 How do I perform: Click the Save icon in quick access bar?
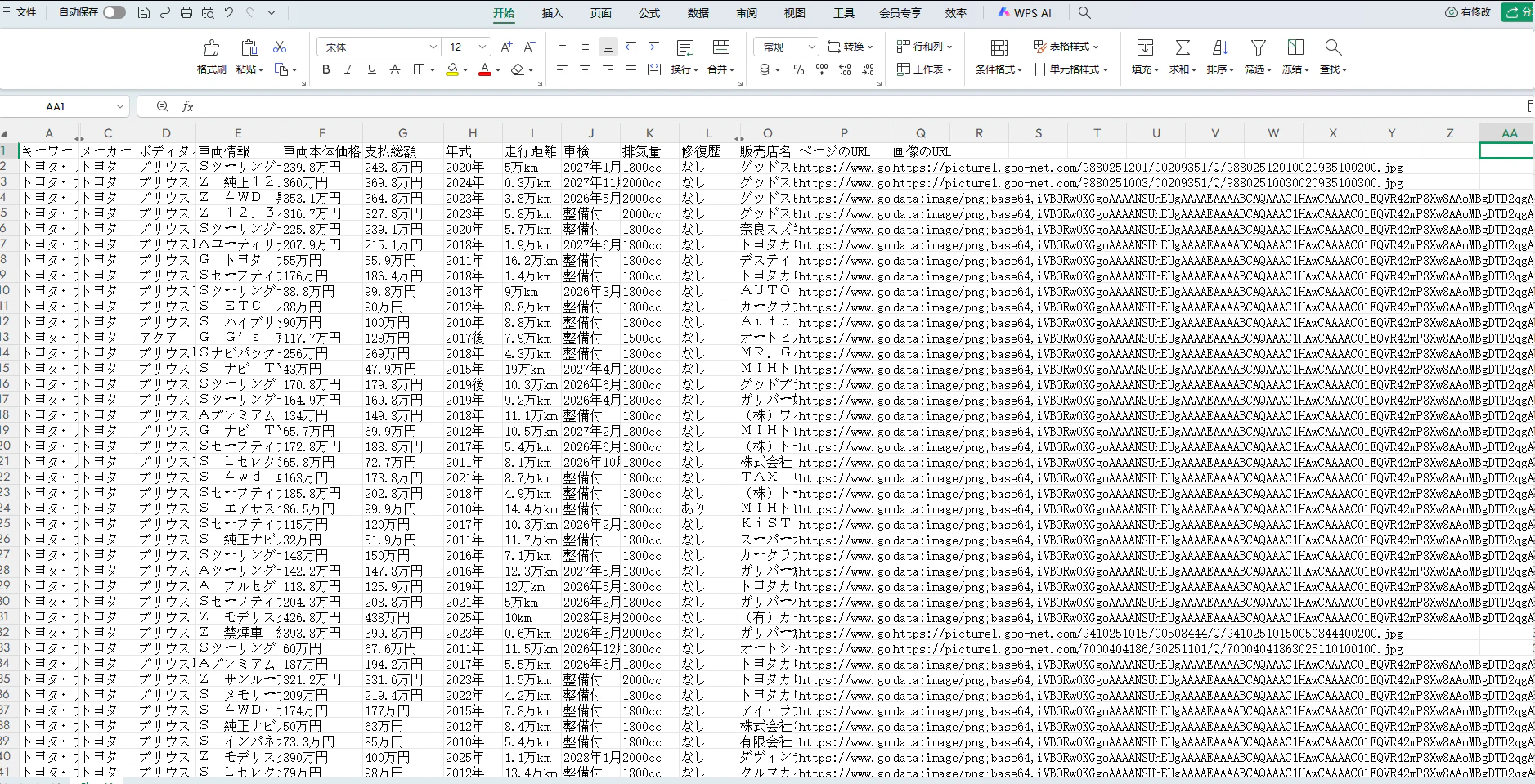pyautogui.click(x=144, y=12)
